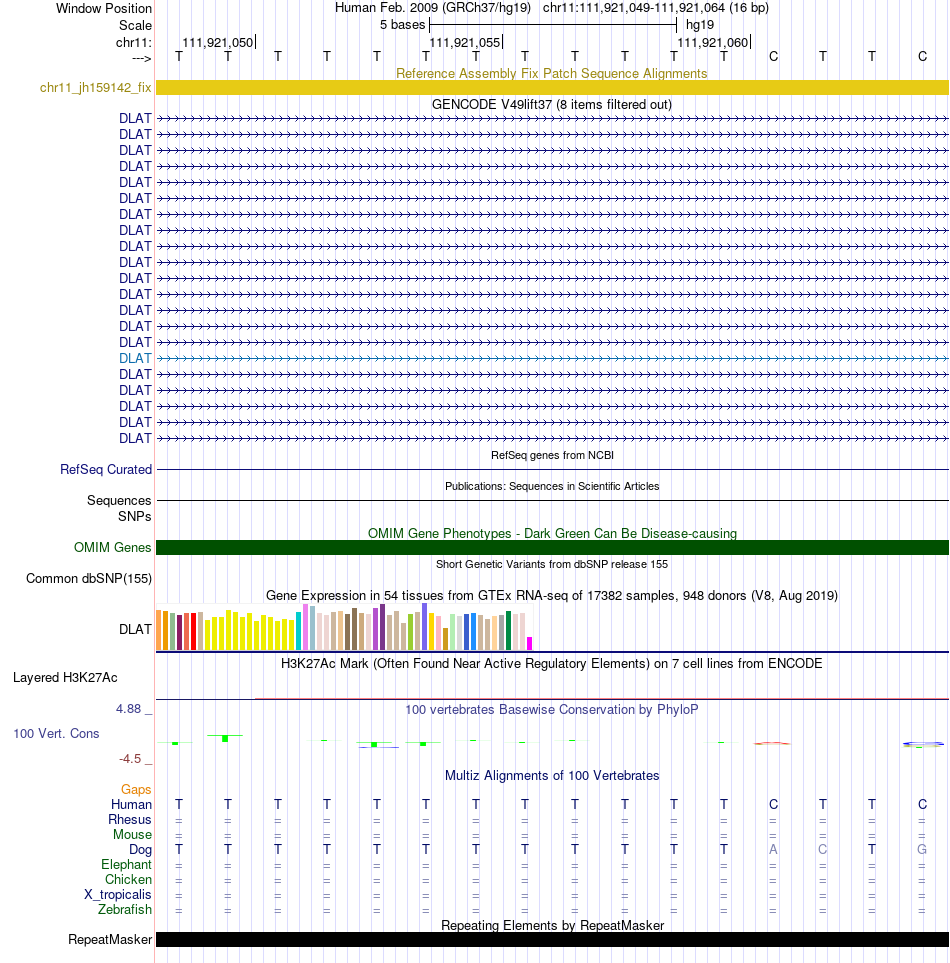This screenshot has height=963, width=950.
Task: Click 'Repeating Elements by RepeatMasker' title
Action: coord(552,926)
